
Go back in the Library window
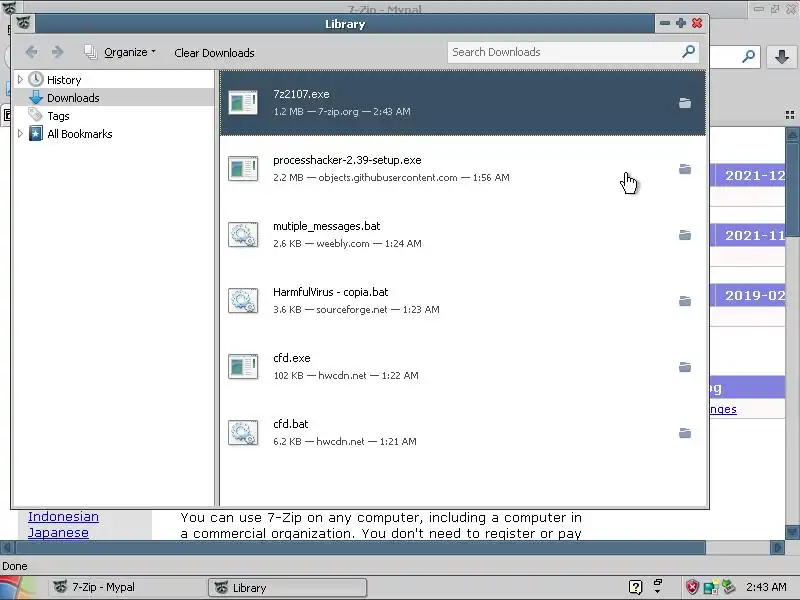click(32, 52)
